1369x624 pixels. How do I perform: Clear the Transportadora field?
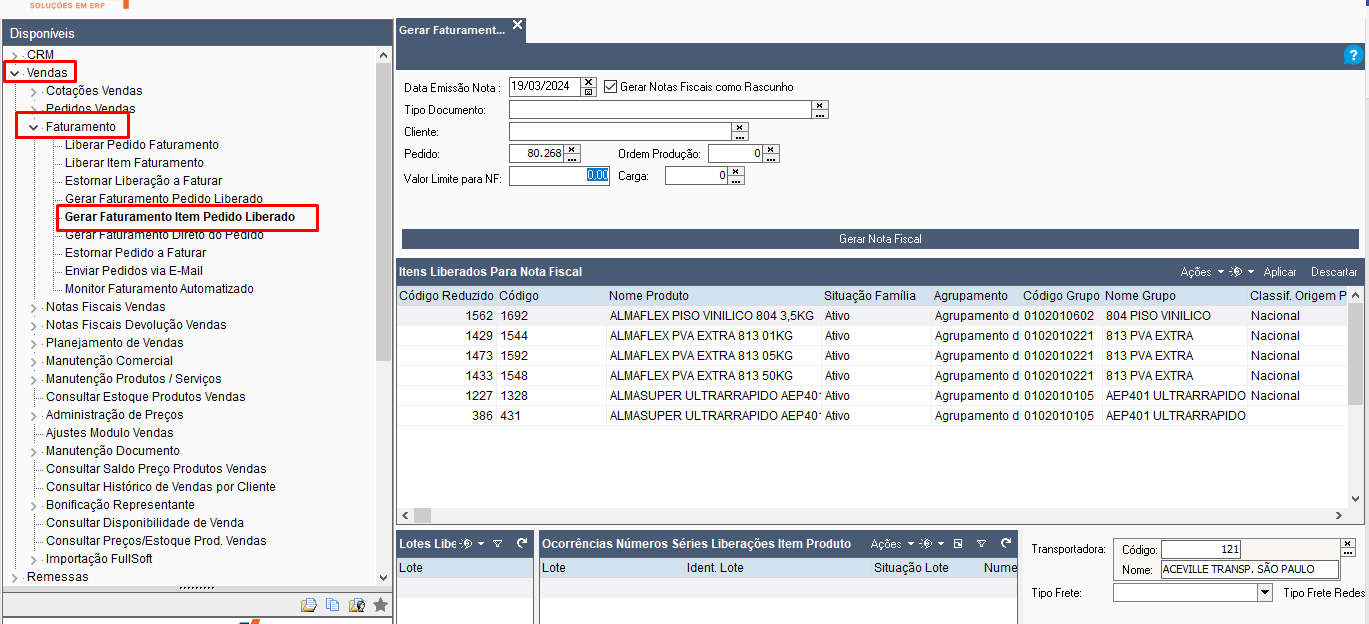click(x=1348, y=544)
